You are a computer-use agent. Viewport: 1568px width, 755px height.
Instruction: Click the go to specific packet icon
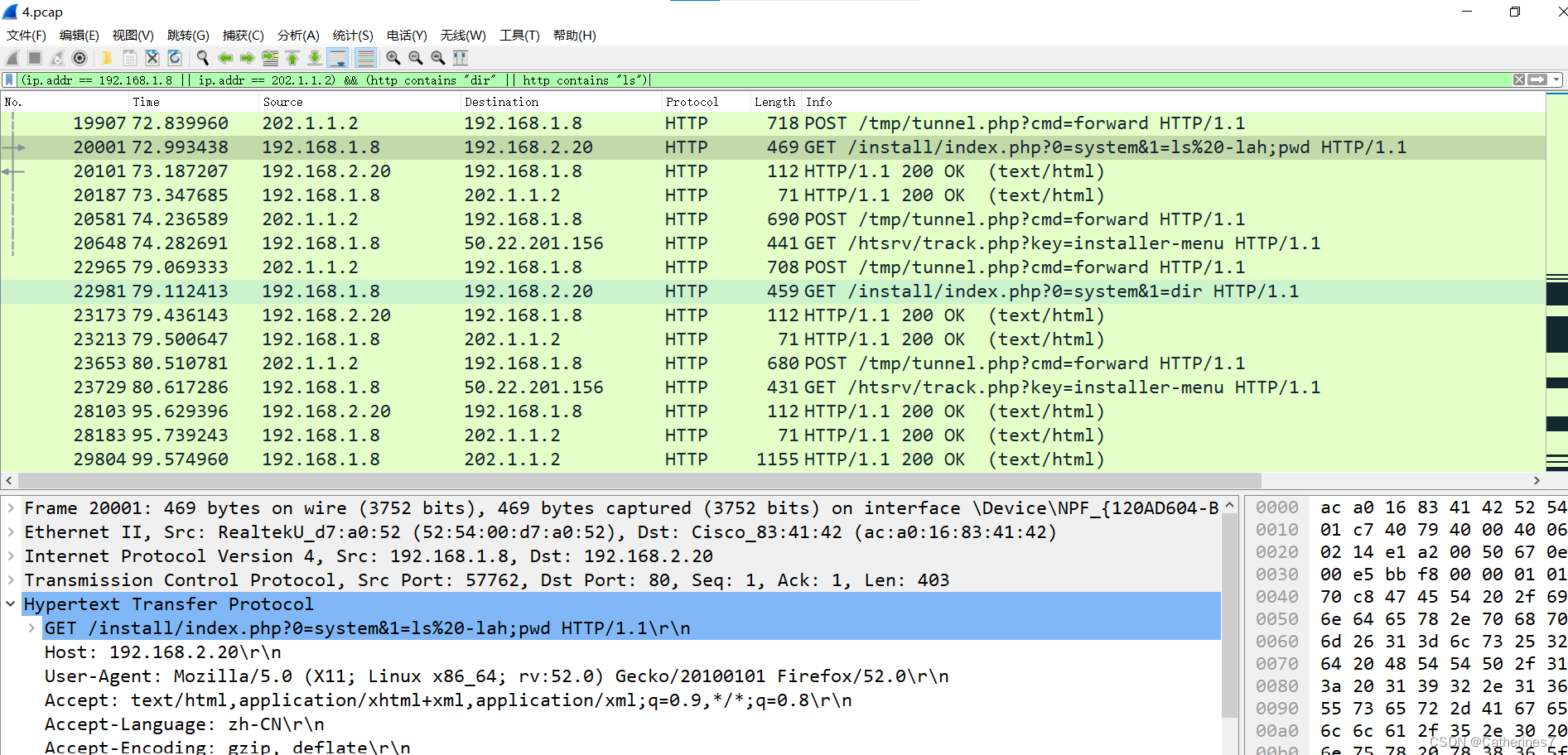pos(270,58)
